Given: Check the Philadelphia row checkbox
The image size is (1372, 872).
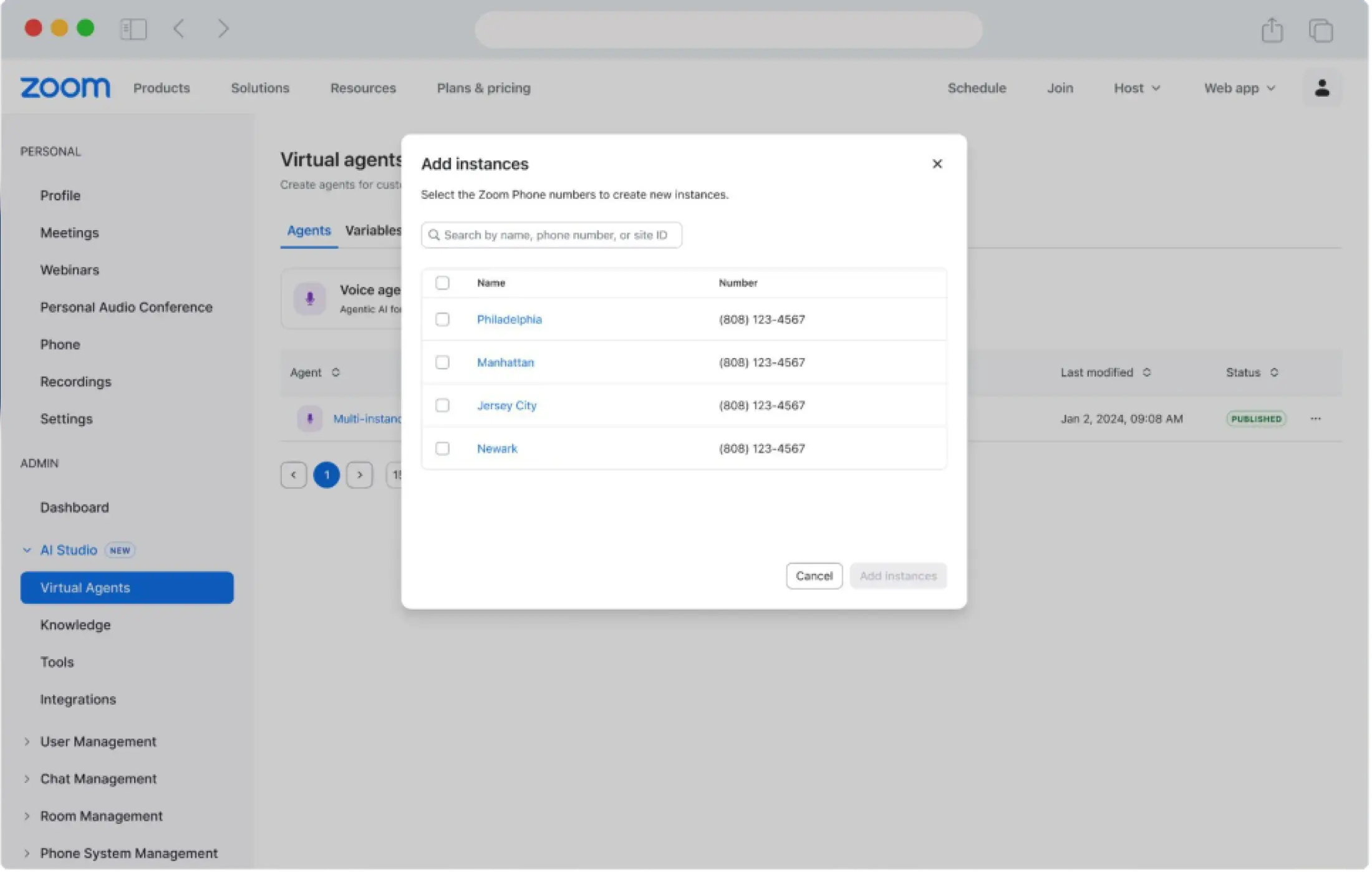Looking at the screenshot, I should coord(442,319).
